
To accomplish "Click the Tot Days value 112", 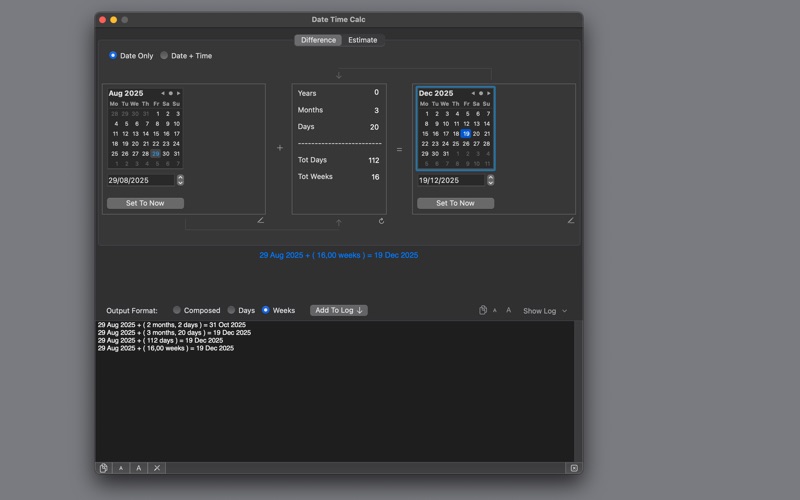I will [x=374, y=160].
